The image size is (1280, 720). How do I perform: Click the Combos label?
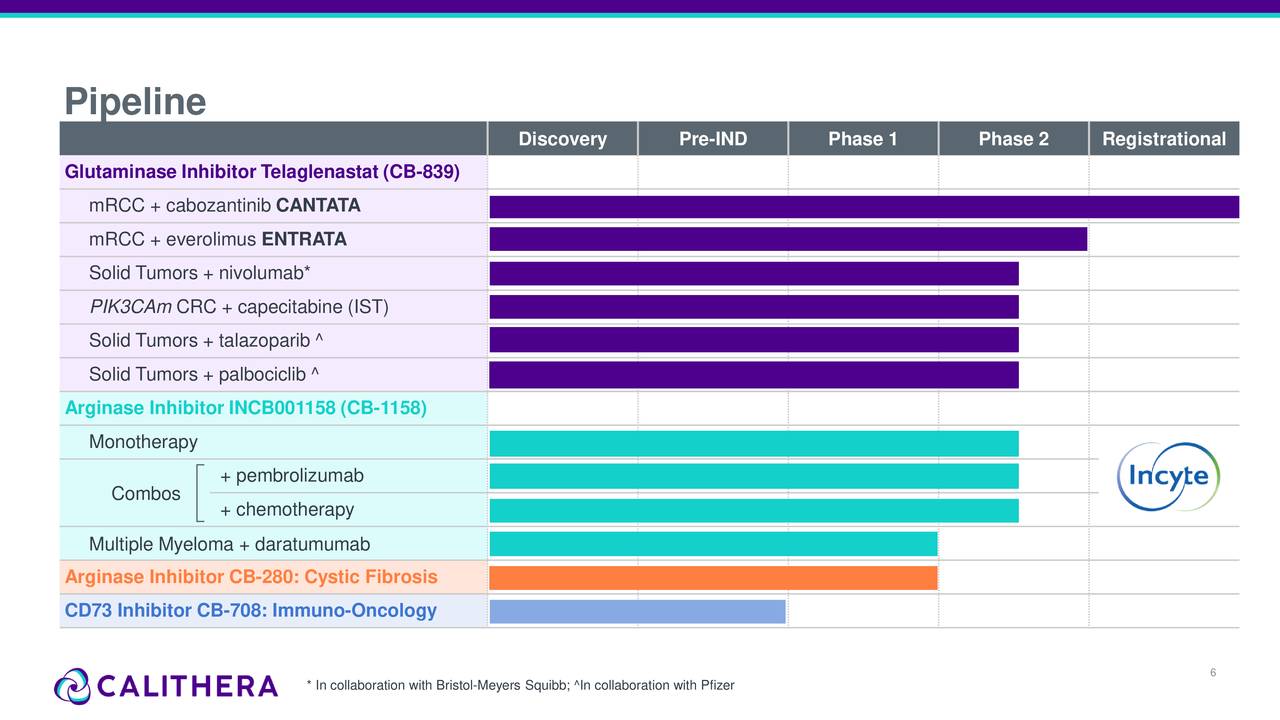click(146, 494)
